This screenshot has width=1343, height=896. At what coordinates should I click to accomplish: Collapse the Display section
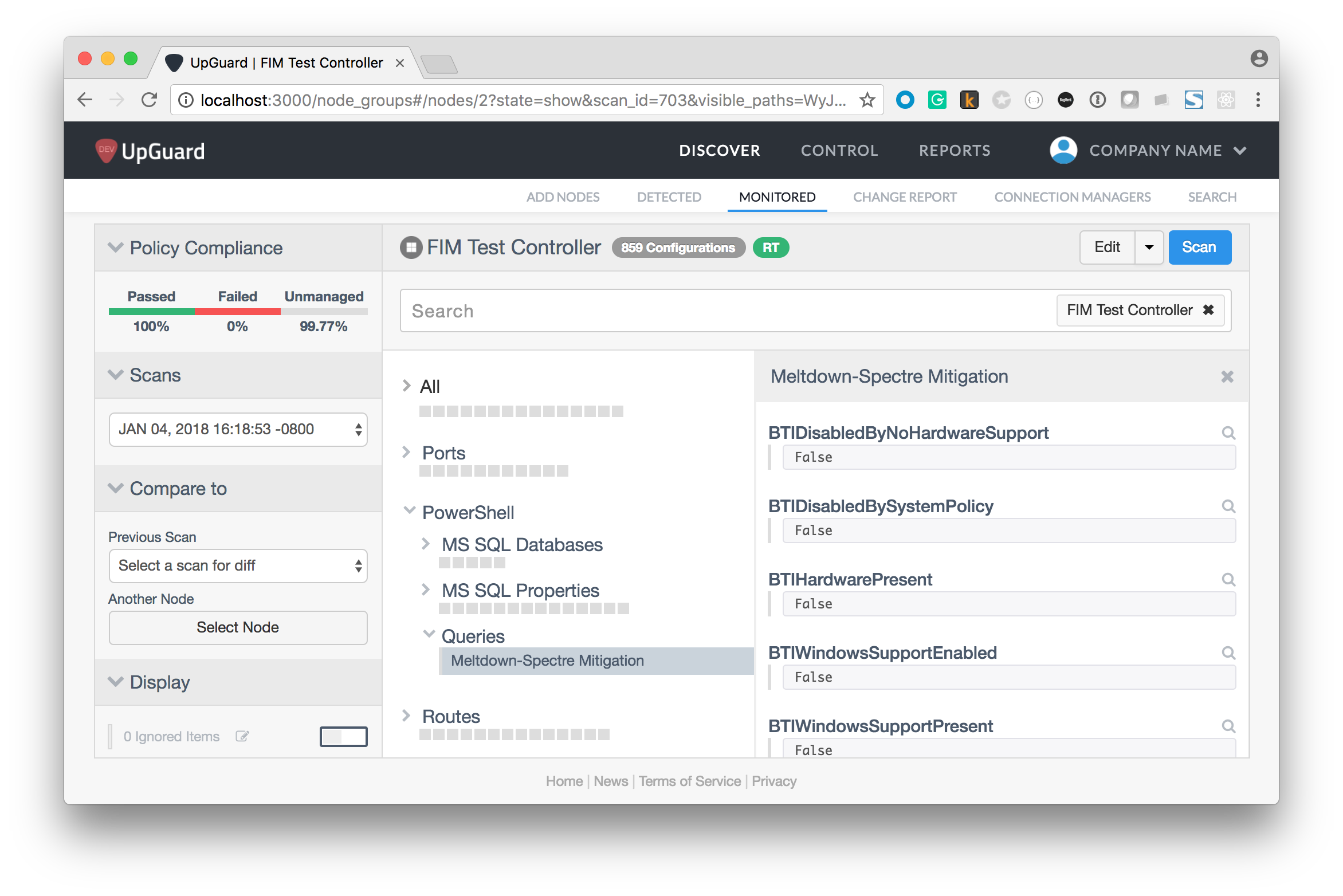pyautogui.click(x=116, y=682)
